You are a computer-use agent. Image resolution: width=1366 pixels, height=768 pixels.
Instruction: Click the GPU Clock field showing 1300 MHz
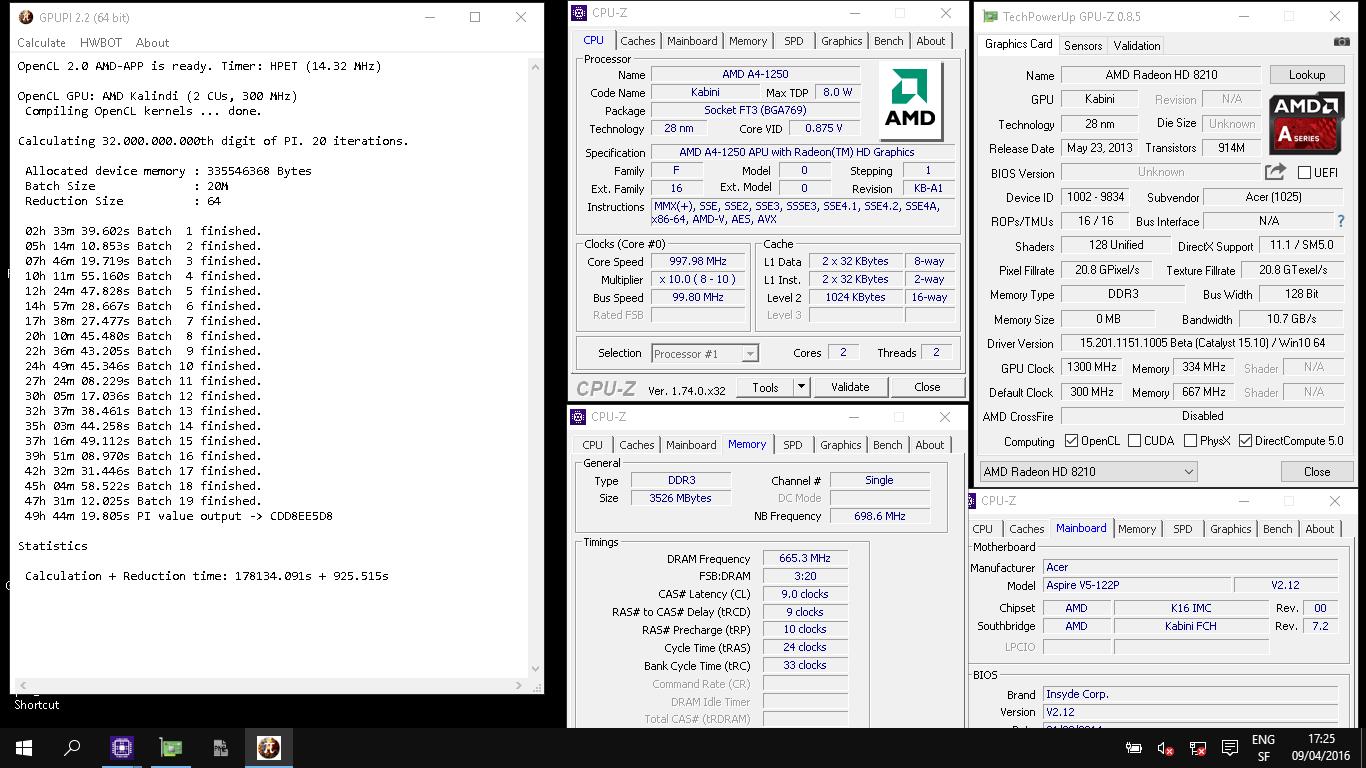point(1091,368)
